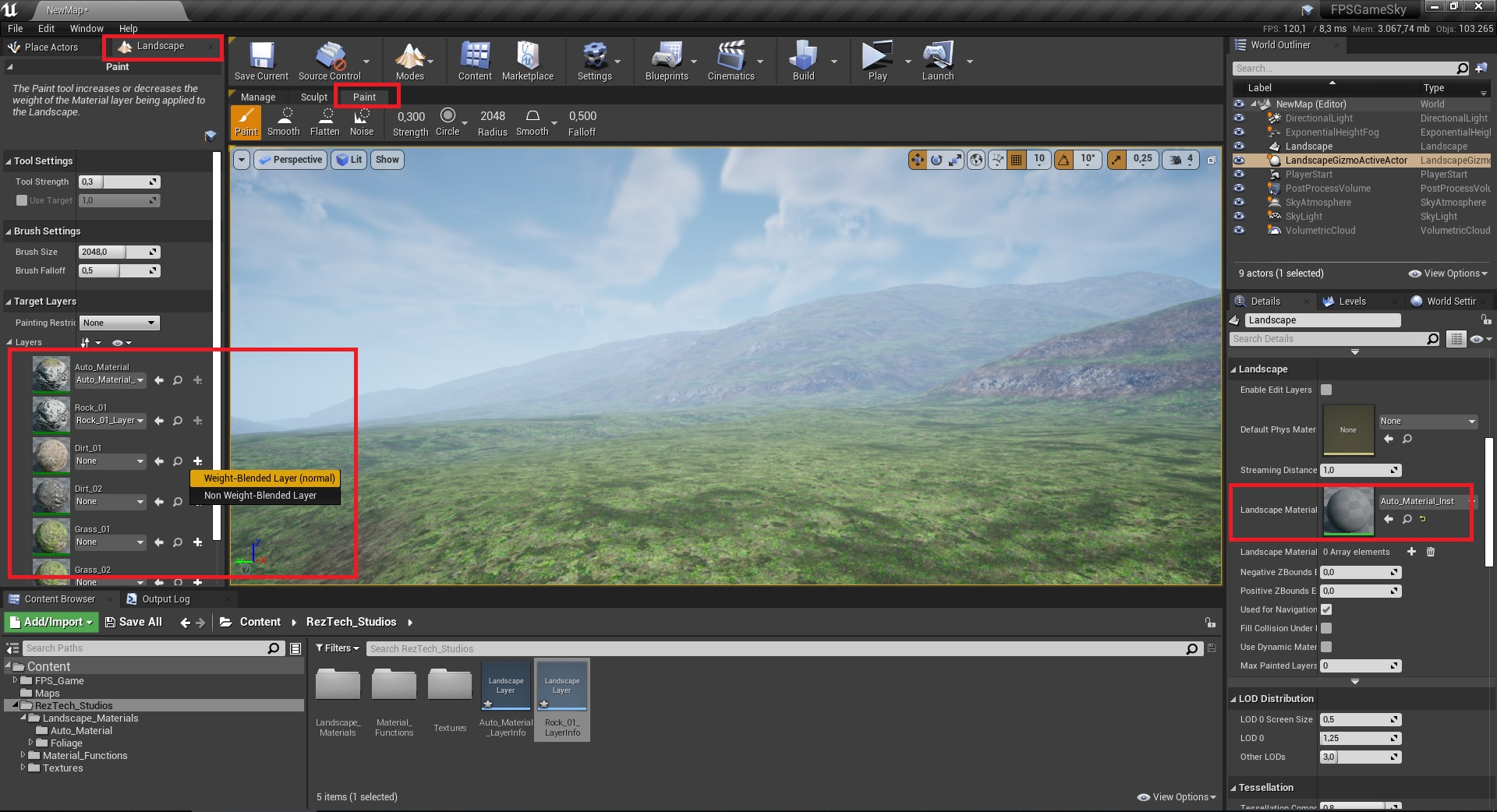The width and height of the screenshot is (1497, 812).
Task: Select the Smooth landscape paint tool
Action: point(283,122)
